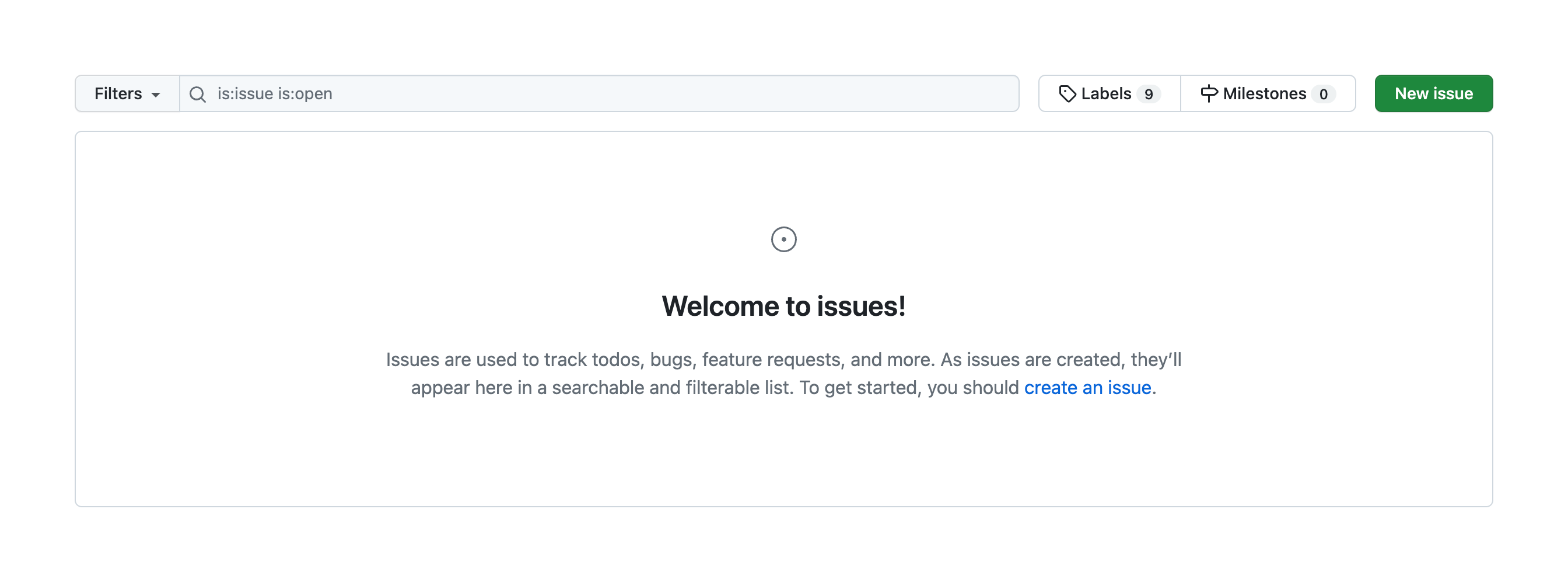Focus the issues search input field
Viewport: 1568px width, 582px height.
608,93
